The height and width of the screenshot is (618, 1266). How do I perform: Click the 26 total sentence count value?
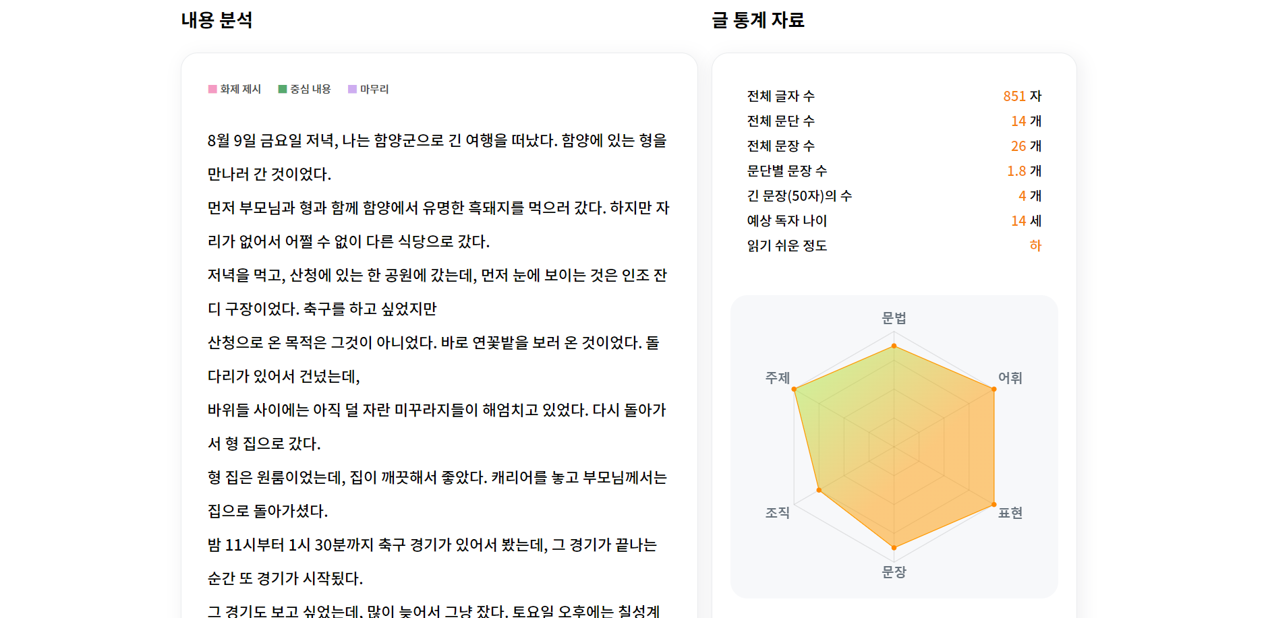point(1018,146)
